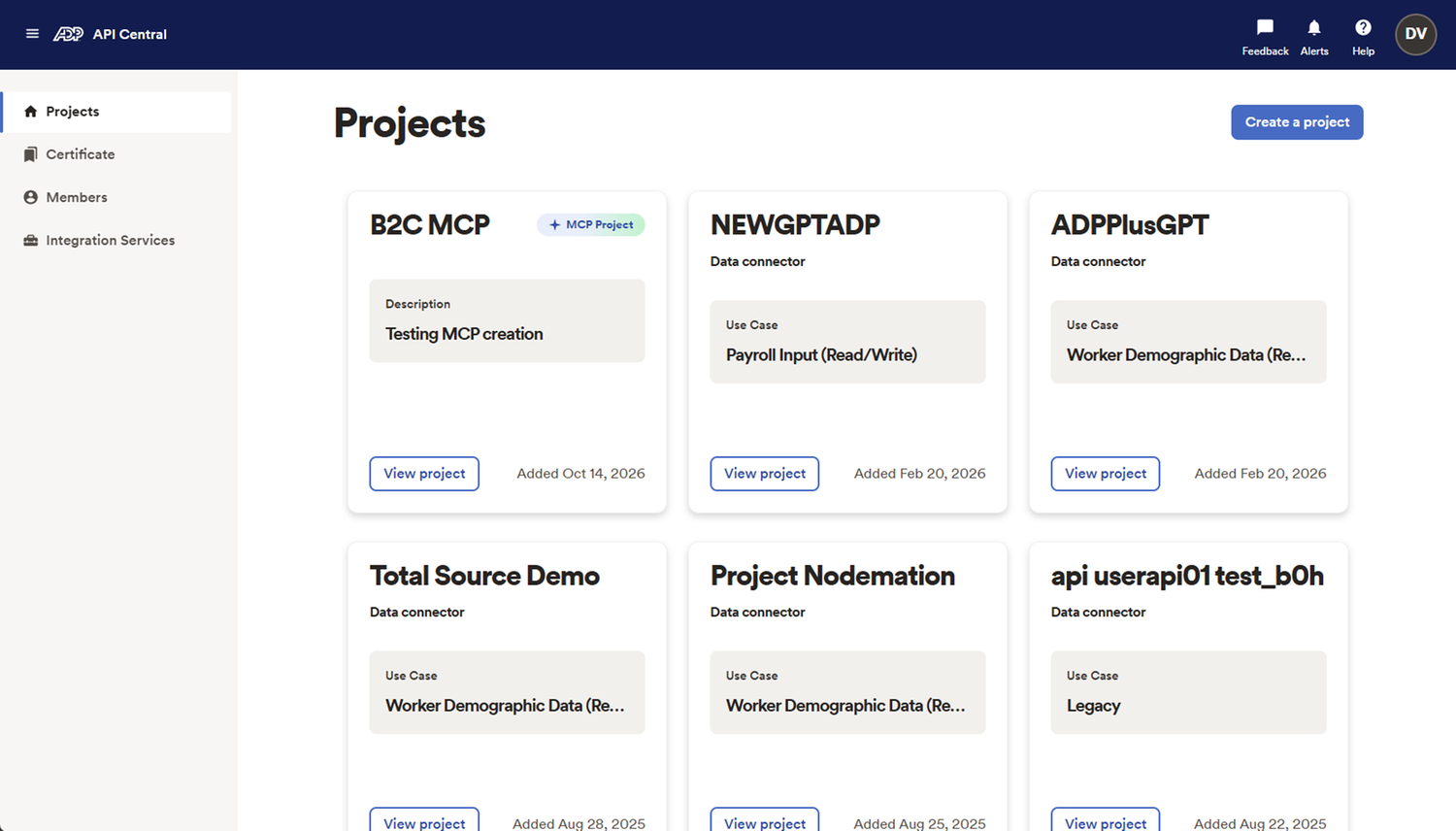1456x831 pixels.
Task: Click the ADP logo in header
Action: point(68,34)
